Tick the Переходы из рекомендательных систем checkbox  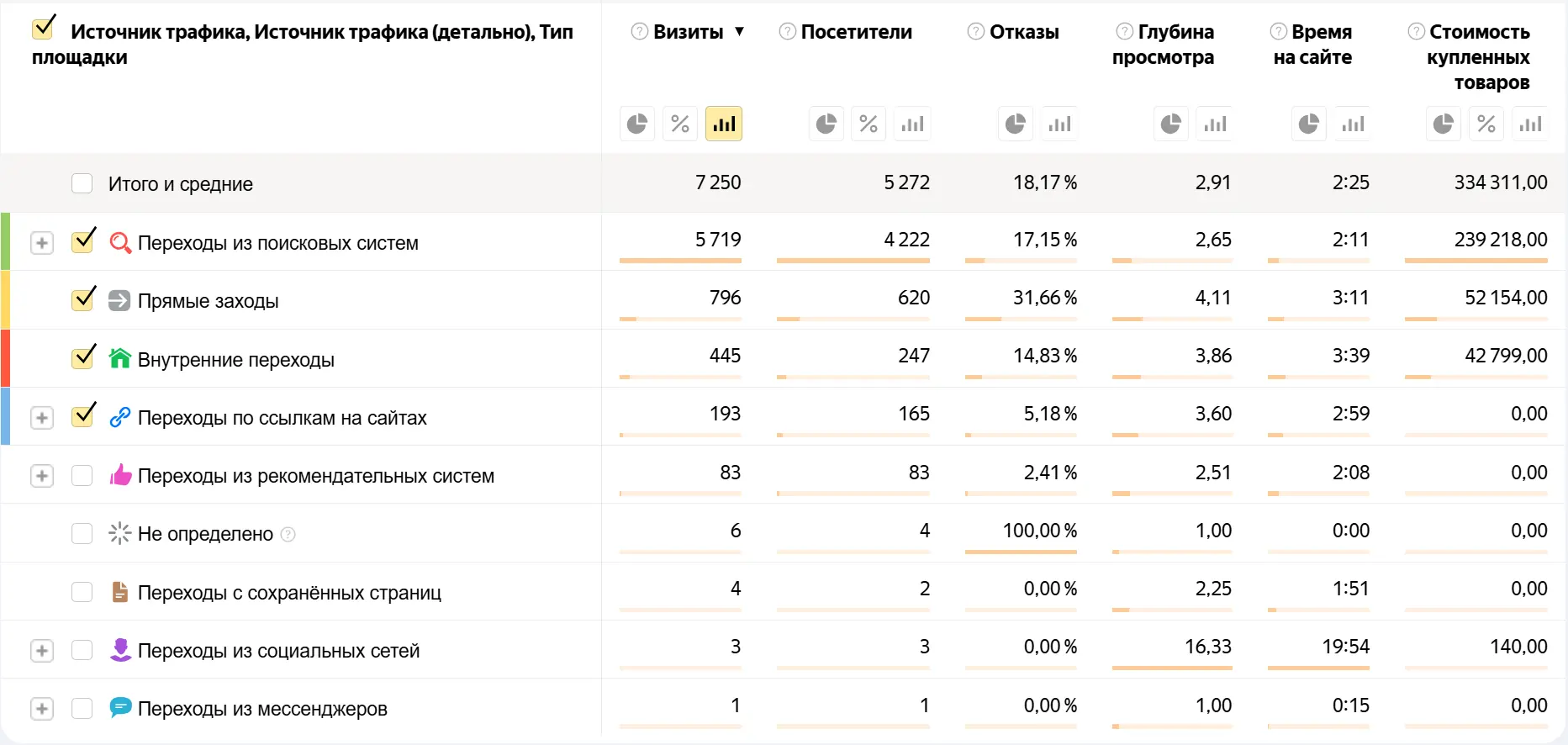pos(82,476)
